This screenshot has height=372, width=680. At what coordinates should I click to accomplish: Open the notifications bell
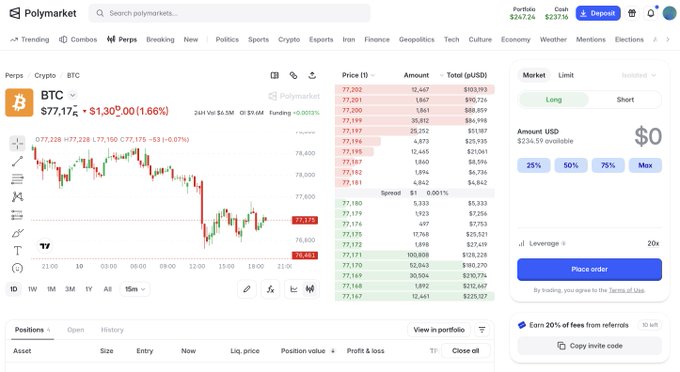point(651,13)
